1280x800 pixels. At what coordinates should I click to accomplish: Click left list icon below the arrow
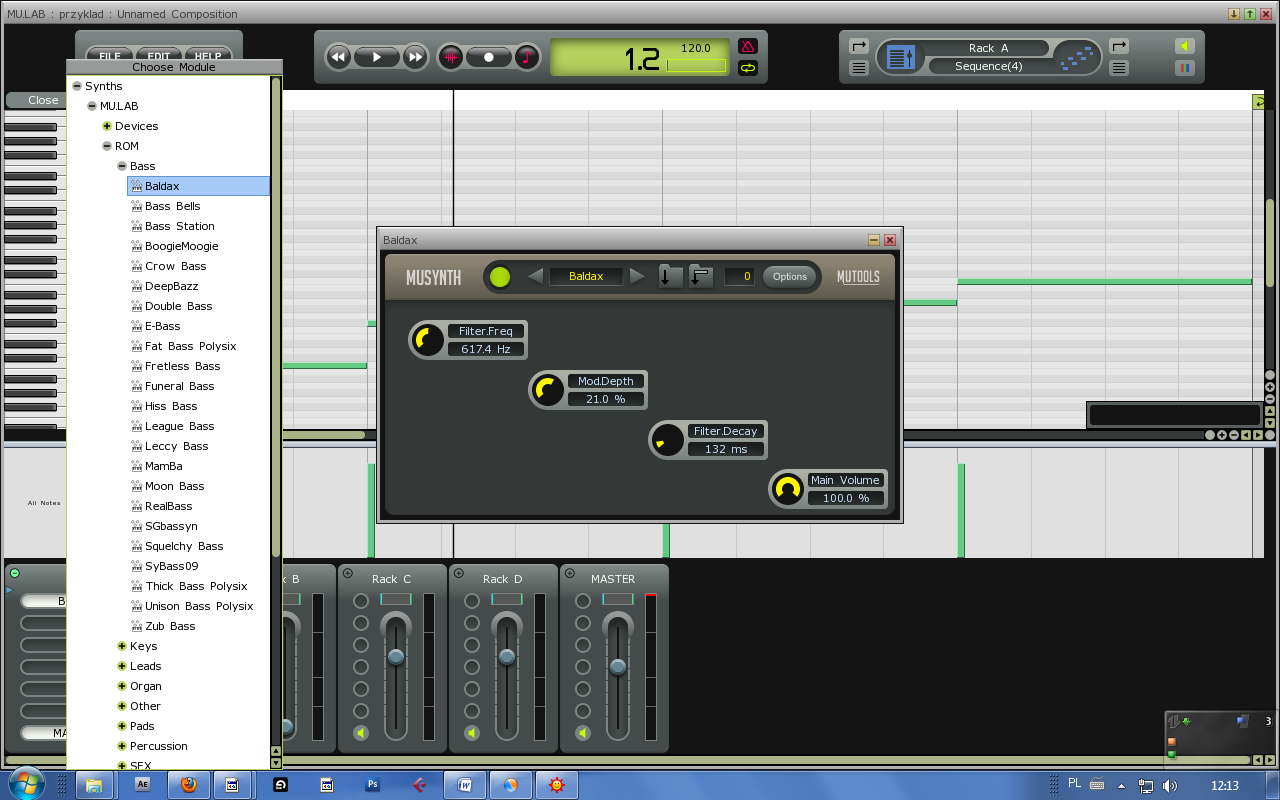(858, 68)
